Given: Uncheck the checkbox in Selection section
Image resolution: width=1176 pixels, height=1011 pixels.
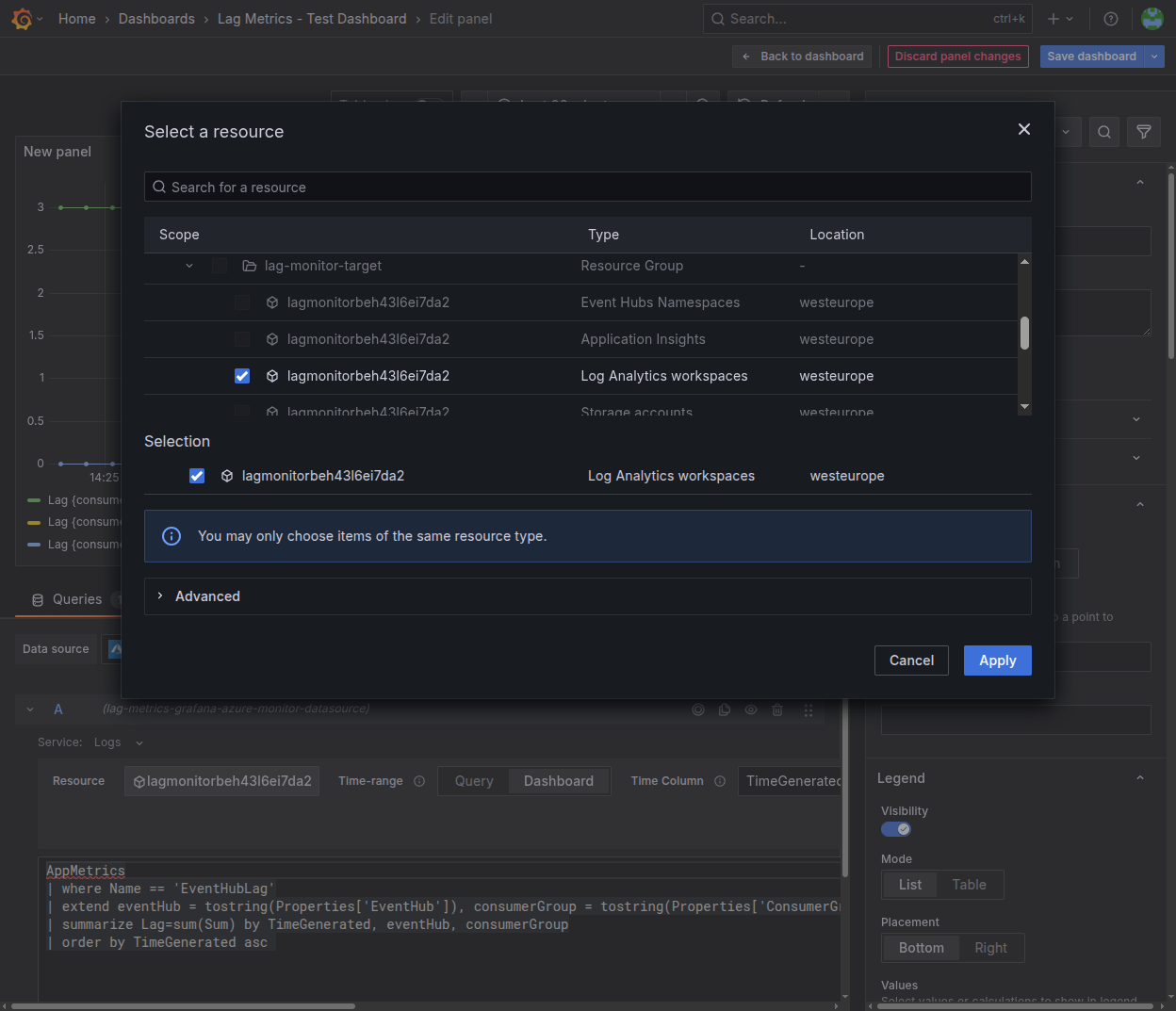Looking at the screenshot, I should tap(197, 476).
